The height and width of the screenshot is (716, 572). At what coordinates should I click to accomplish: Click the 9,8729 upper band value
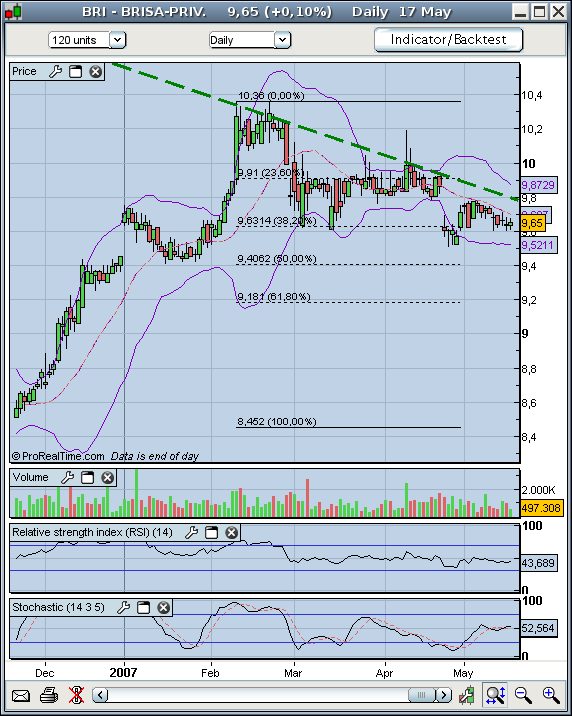pyautogui.click(x=539, y=185)
